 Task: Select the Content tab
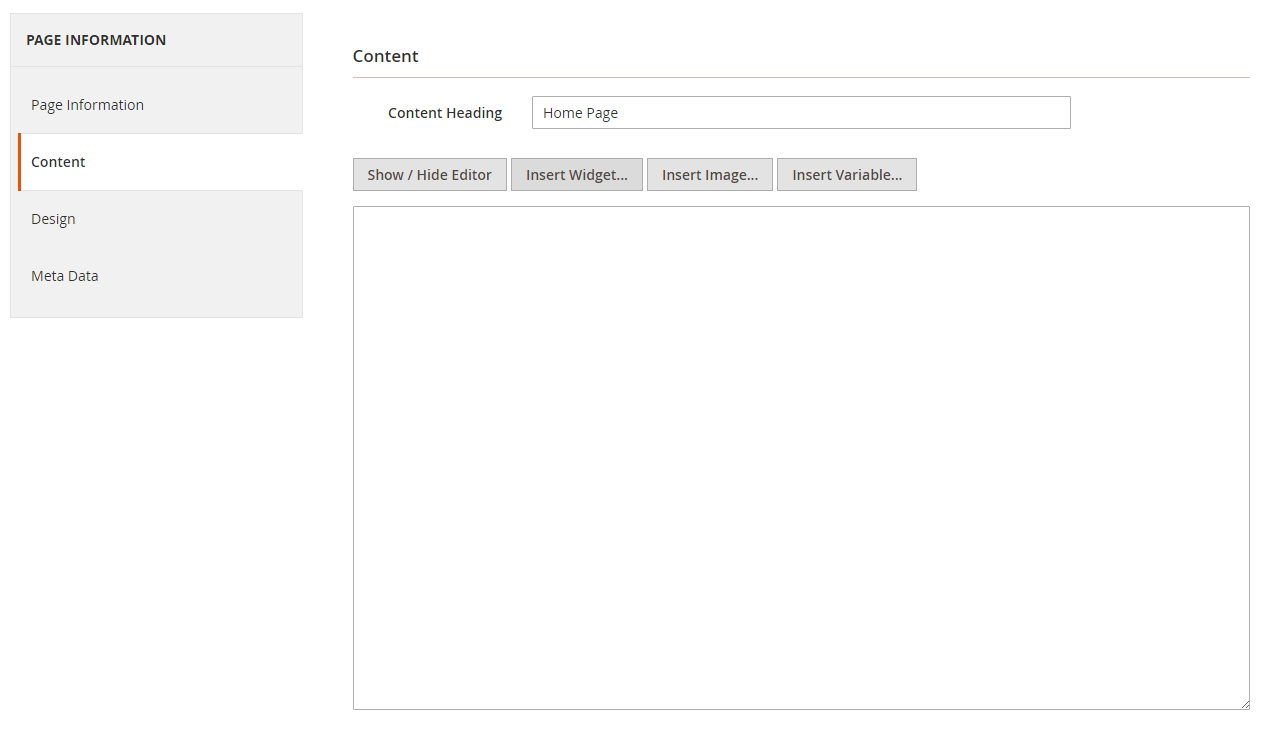[x=160, y=162]
